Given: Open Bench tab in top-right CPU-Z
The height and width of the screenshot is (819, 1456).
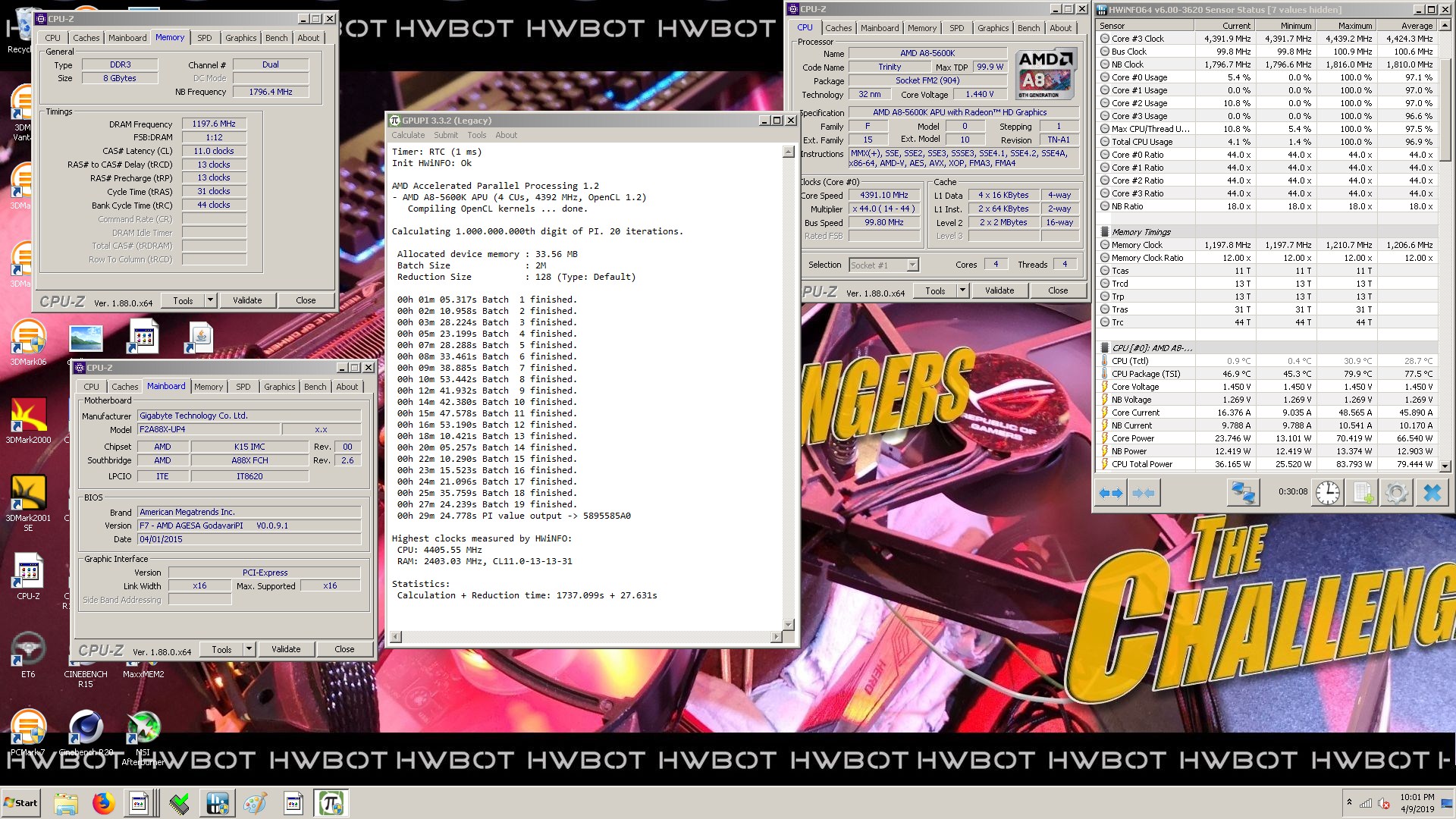Looking at the screenshot, I should tap(1029, 28).
